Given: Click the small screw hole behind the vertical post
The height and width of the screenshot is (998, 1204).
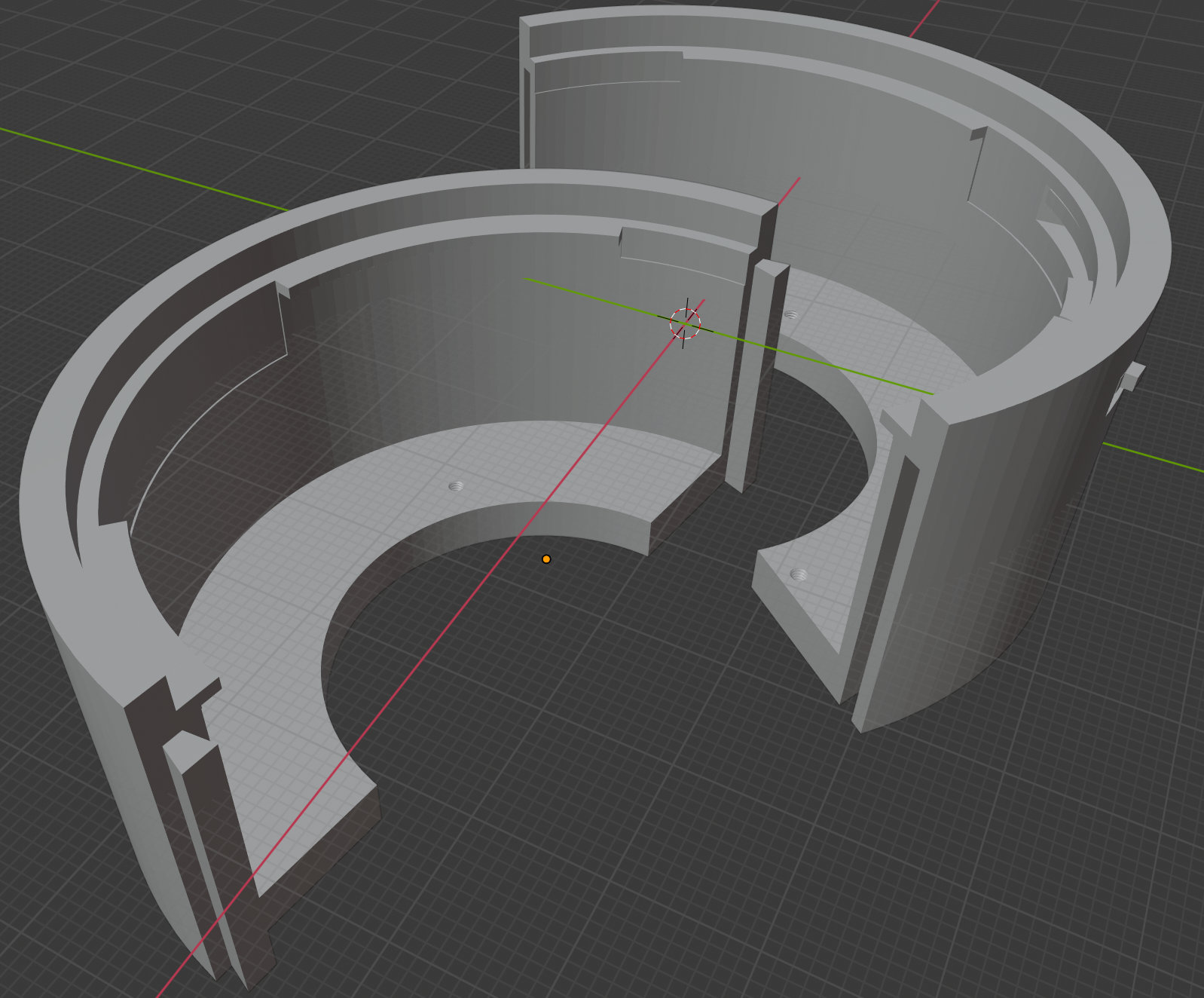Looking at the screenshot, I should coord(790,314).
